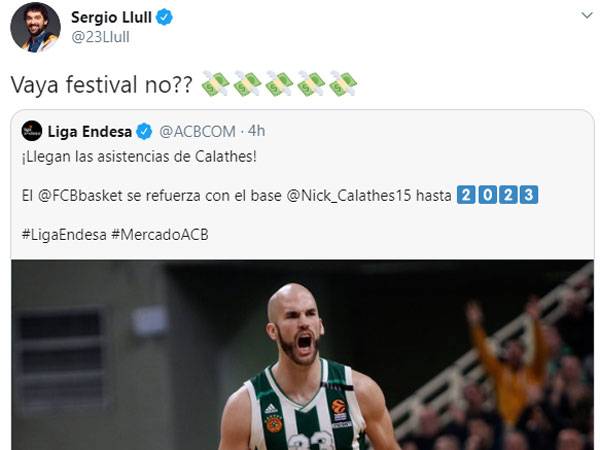Click the blue digit 3 emoji
600x450 pixels.
point(529,195)
